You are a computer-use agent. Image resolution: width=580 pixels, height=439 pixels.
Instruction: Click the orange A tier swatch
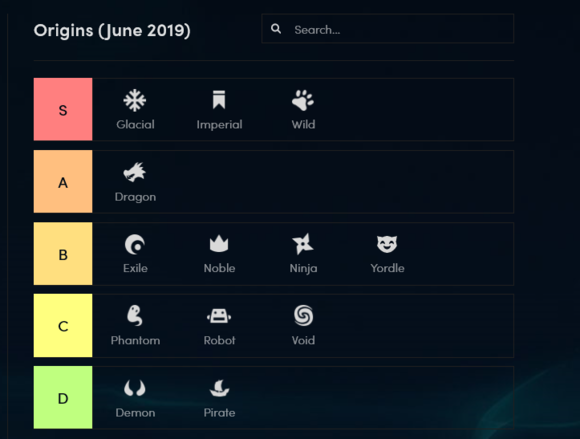click(63, 182)
